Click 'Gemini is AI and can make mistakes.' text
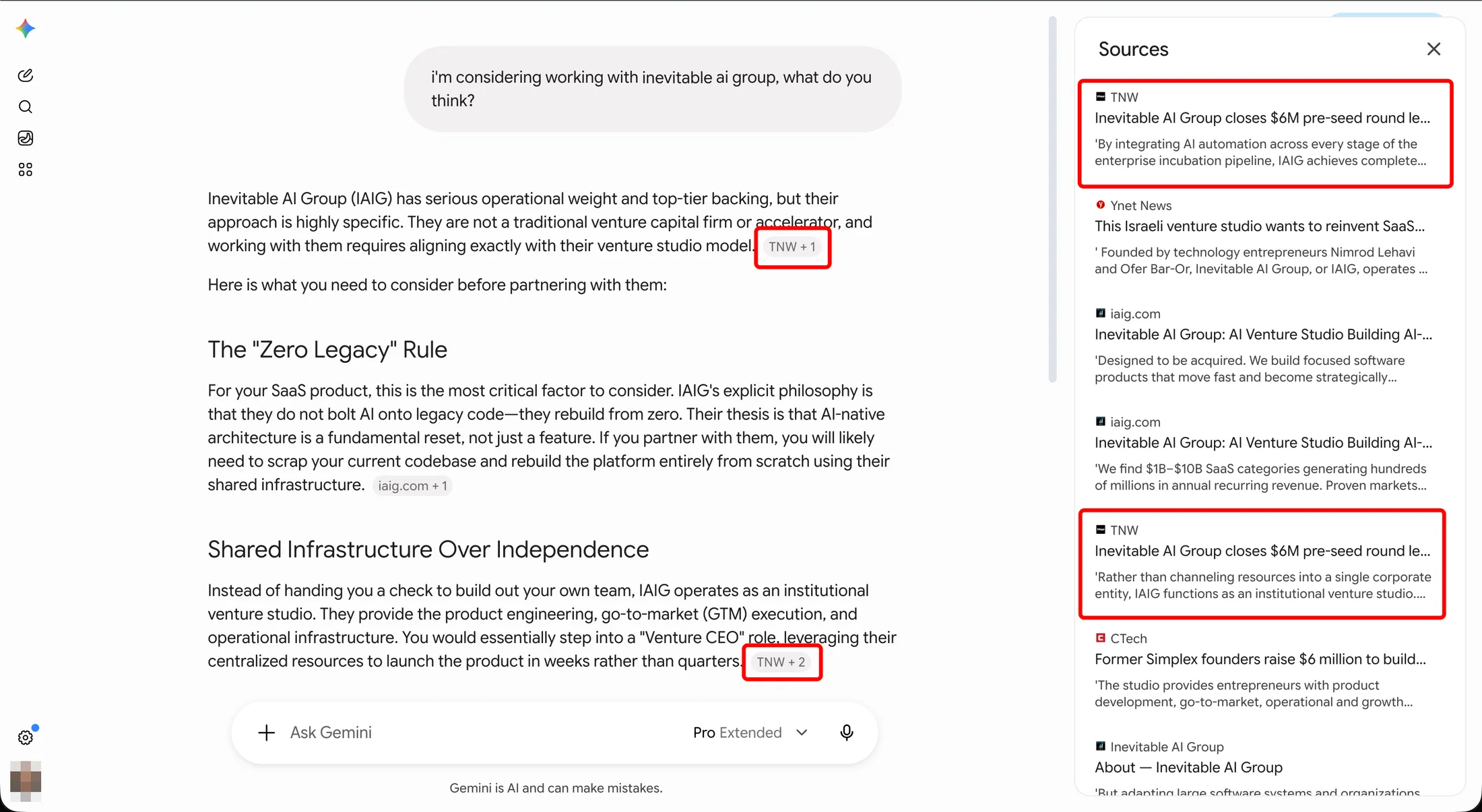Screen dimensions: 1482x812 [x=556, y=788]
